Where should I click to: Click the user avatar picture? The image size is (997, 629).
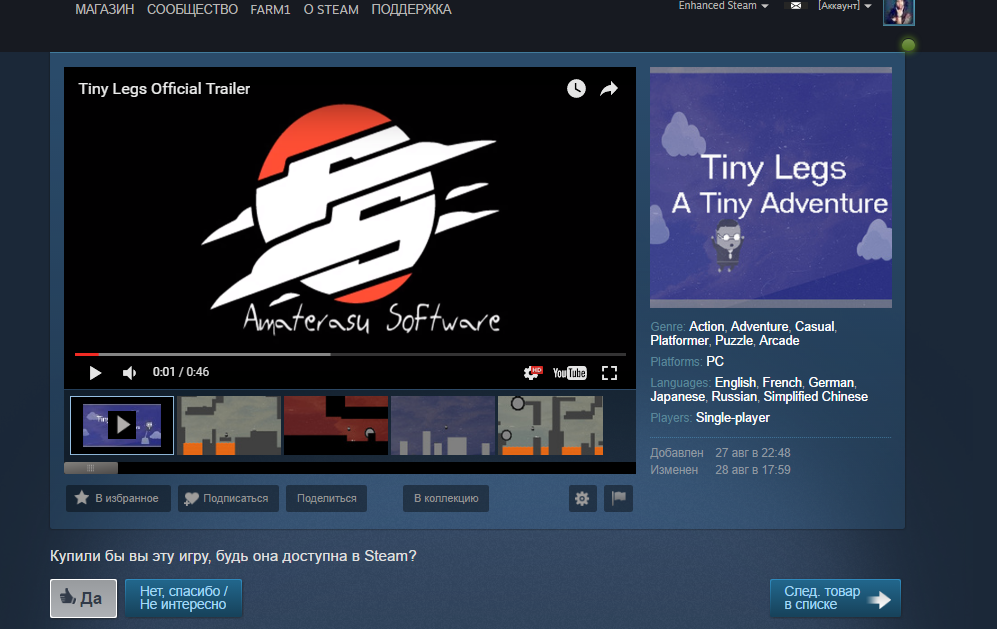(x=898, y=11)
